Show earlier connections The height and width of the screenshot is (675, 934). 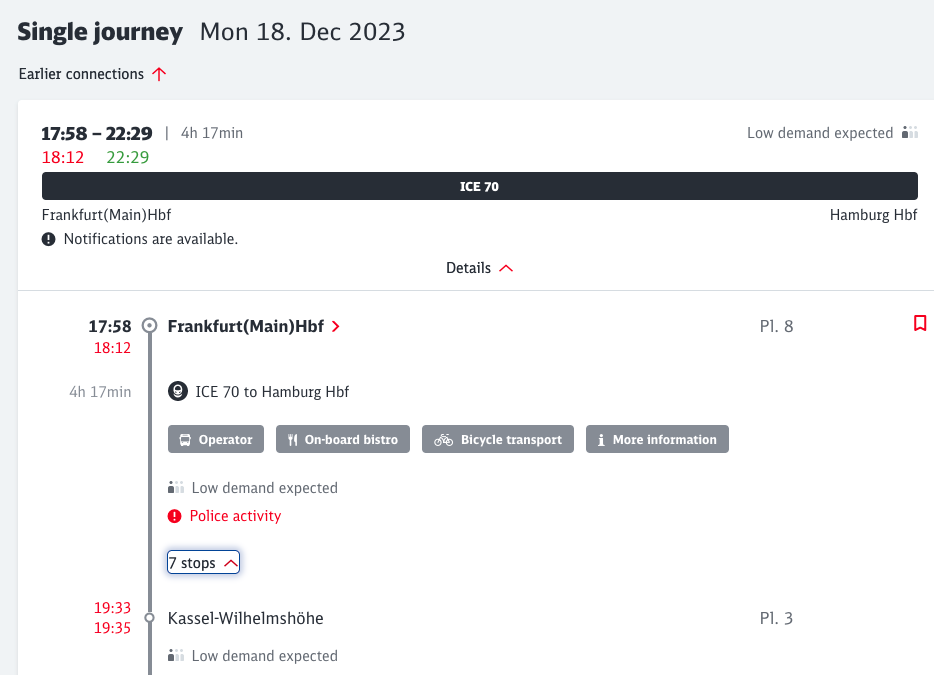tap(92, 74)
